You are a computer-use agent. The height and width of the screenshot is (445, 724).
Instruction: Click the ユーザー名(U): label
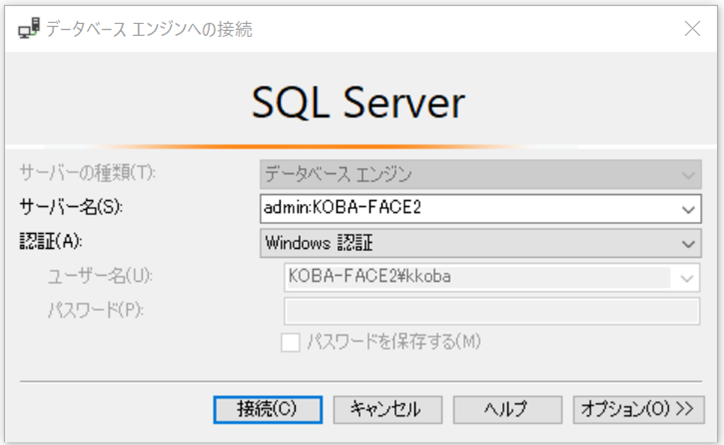(100, 276)
